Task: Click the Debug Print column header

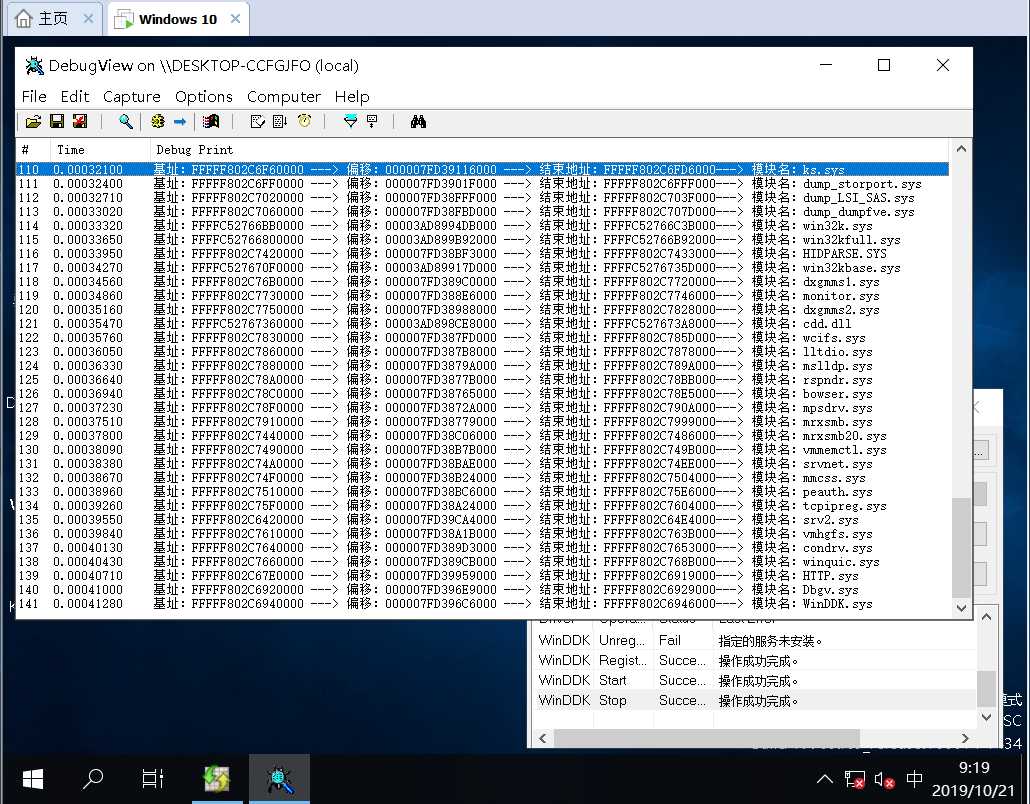Action: click(550, 150)
